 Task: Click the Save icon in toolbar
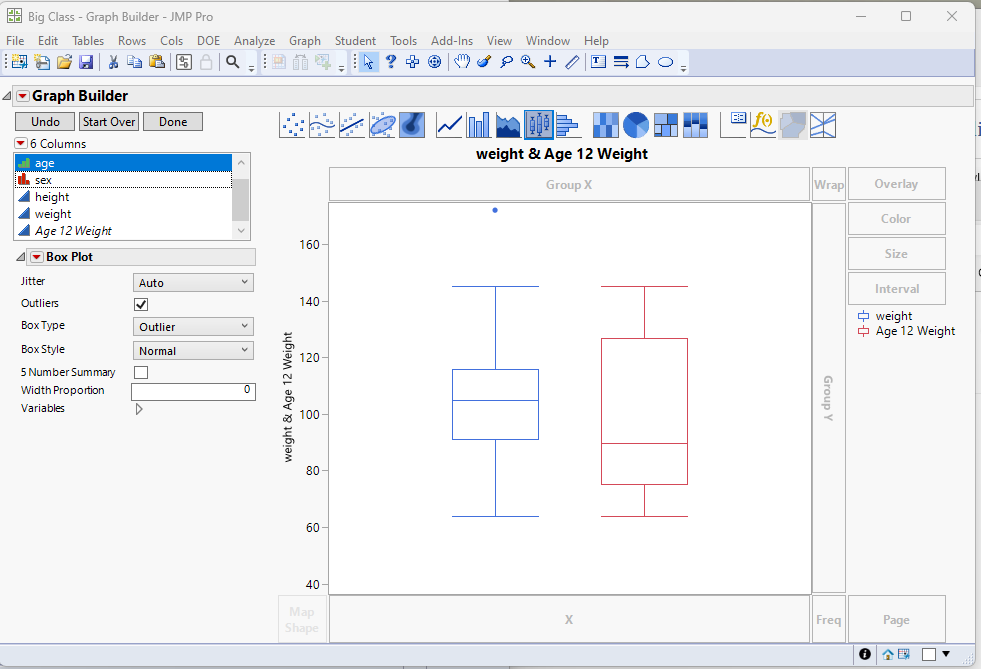(86, 62)
